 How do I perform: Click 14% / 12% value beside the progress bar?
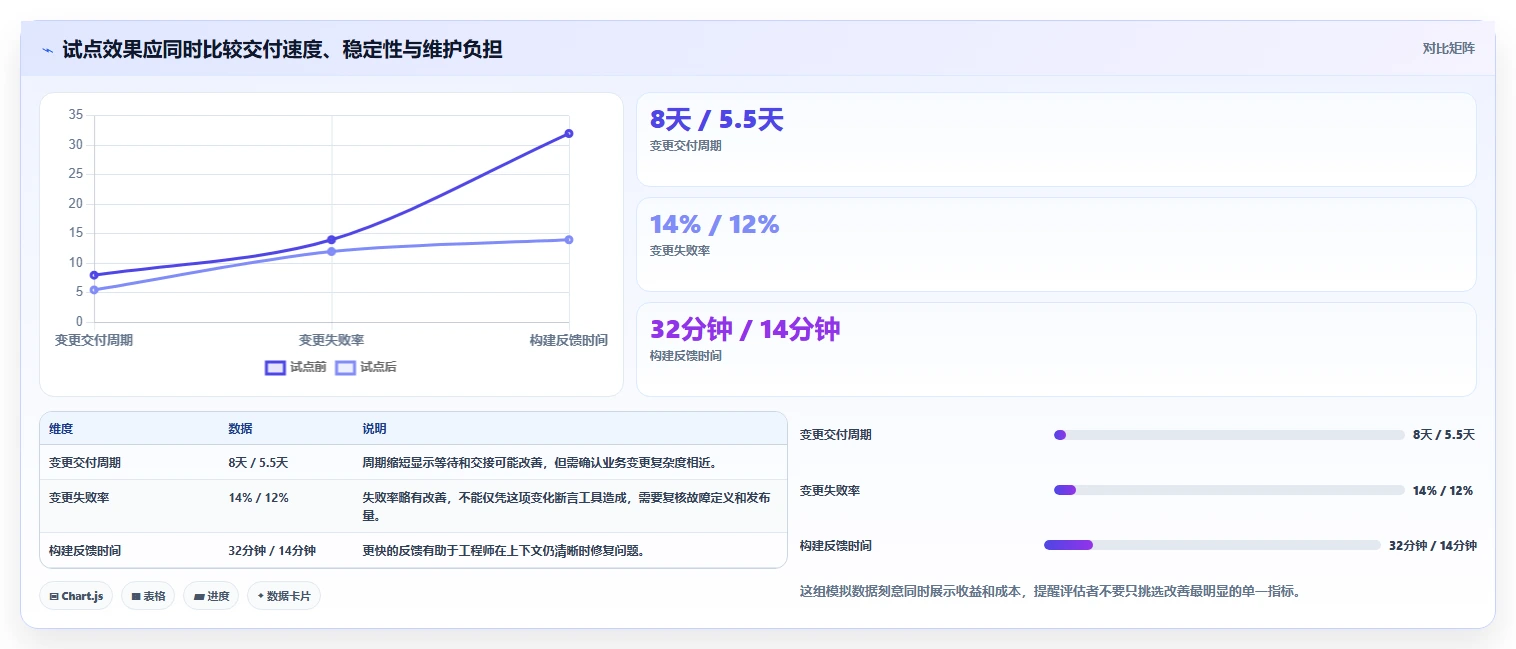click(1443, 490)
